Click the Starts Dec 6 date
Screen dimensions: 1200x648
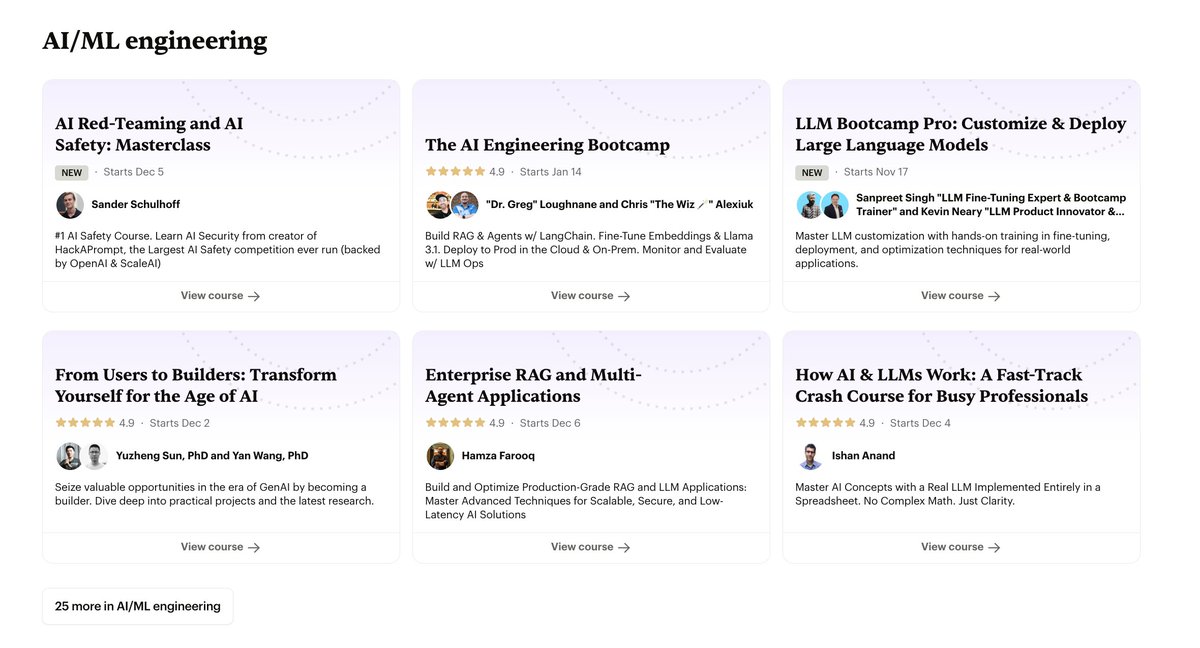(550, 423)
